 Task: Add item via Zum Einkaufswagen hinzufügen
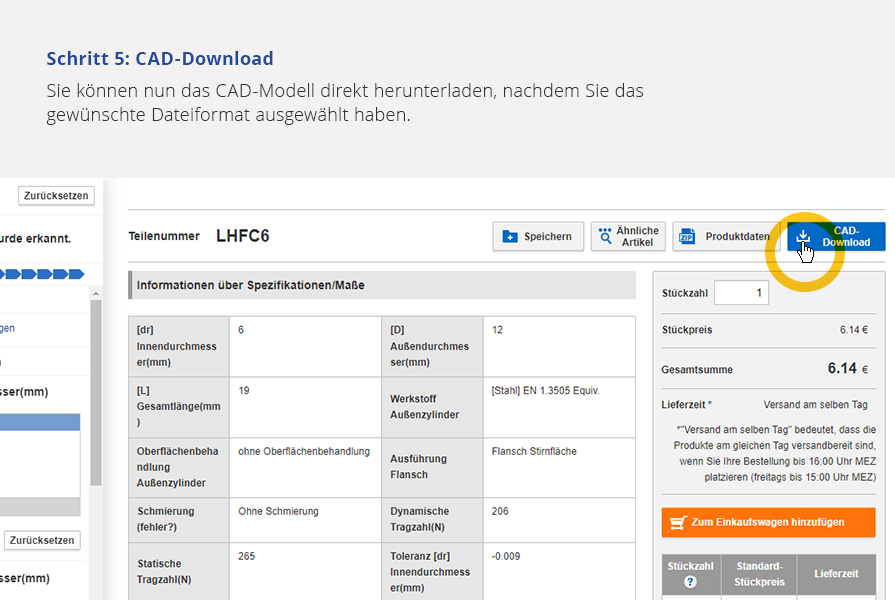pos(767,522)
